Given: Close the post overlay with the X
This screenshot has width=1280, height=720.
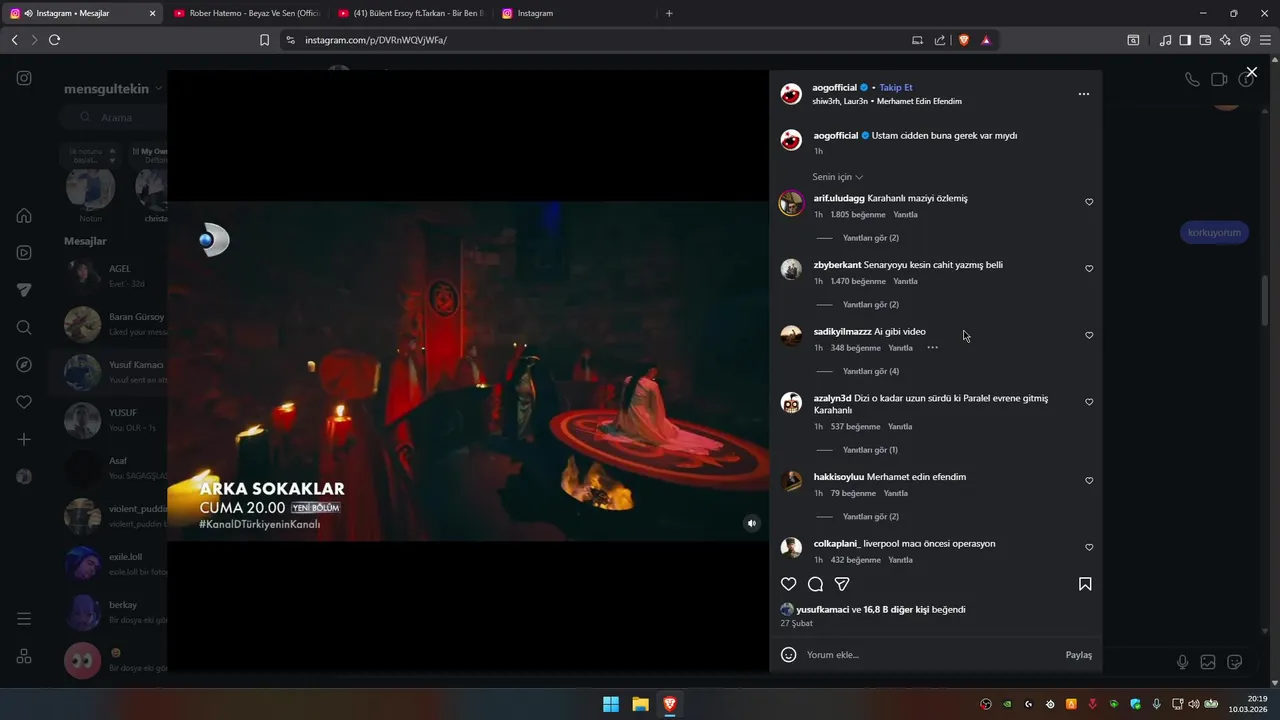Looking at the screenshot, I should click(x=1251, y=73).
